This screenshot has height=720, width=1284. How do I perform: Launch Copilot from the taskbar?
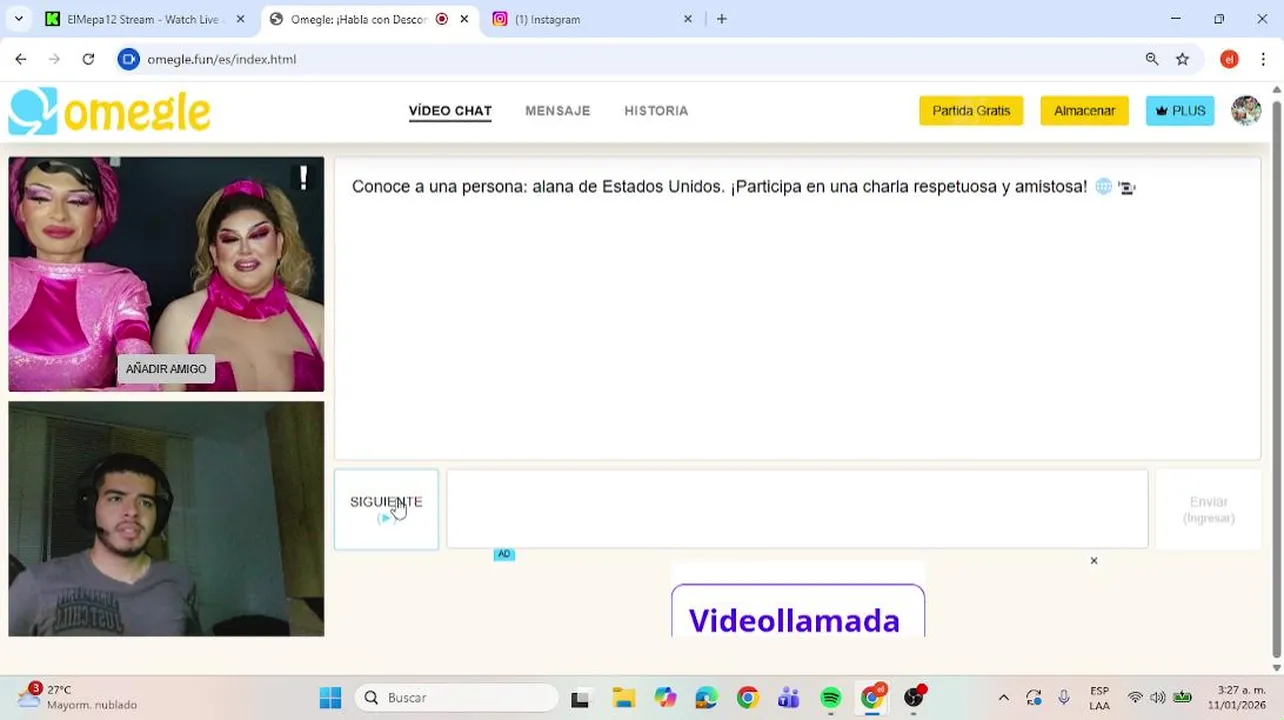tap(666, 698)
